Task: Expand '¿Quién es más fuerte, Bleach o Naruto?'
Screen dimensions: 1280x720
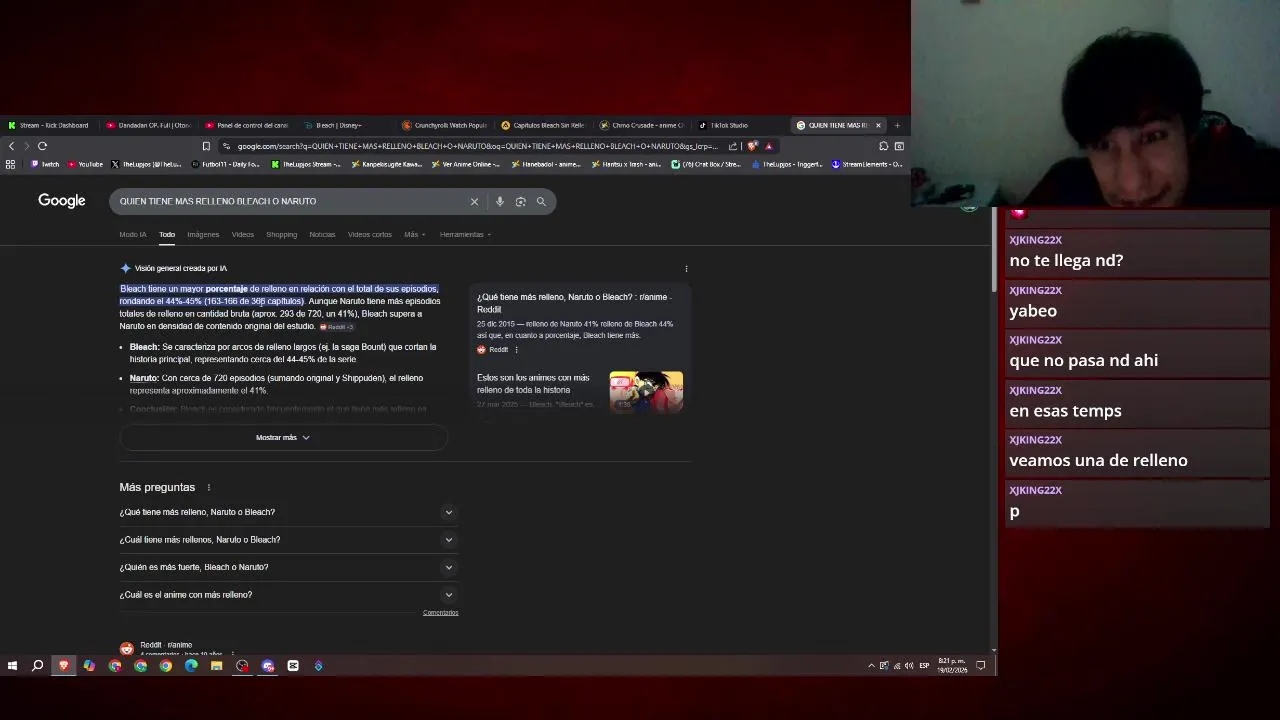Action: tap(288, 567)
